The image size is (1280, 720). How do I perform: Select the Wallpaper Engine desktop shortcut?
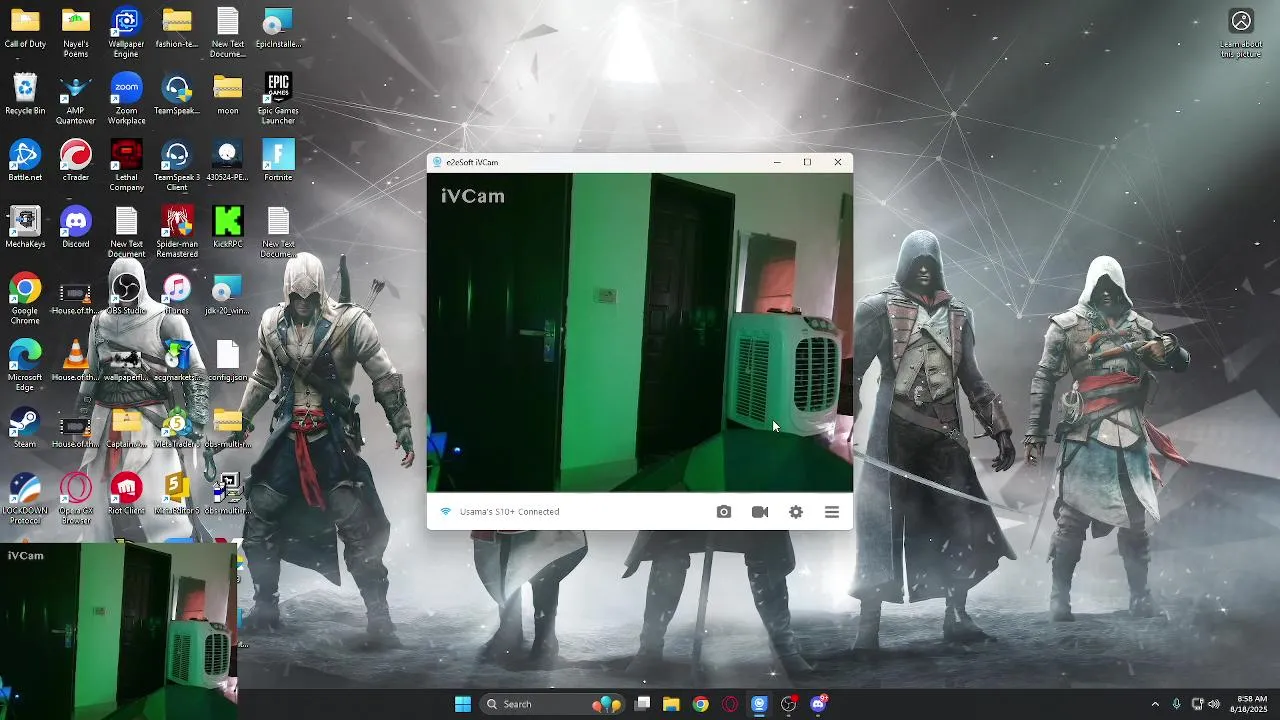126,33
